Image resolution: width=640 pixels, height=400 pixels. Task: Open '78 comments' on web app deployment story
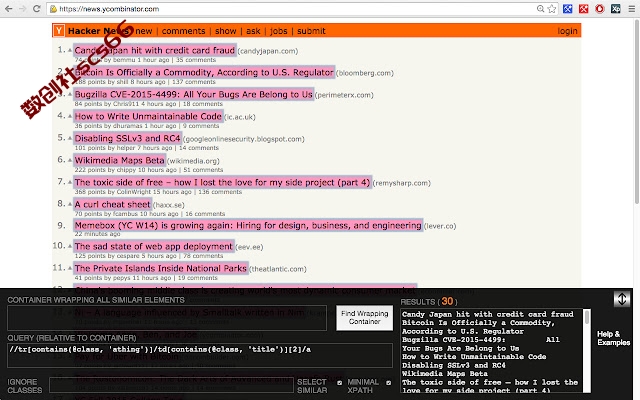click(x=203, y=256)
